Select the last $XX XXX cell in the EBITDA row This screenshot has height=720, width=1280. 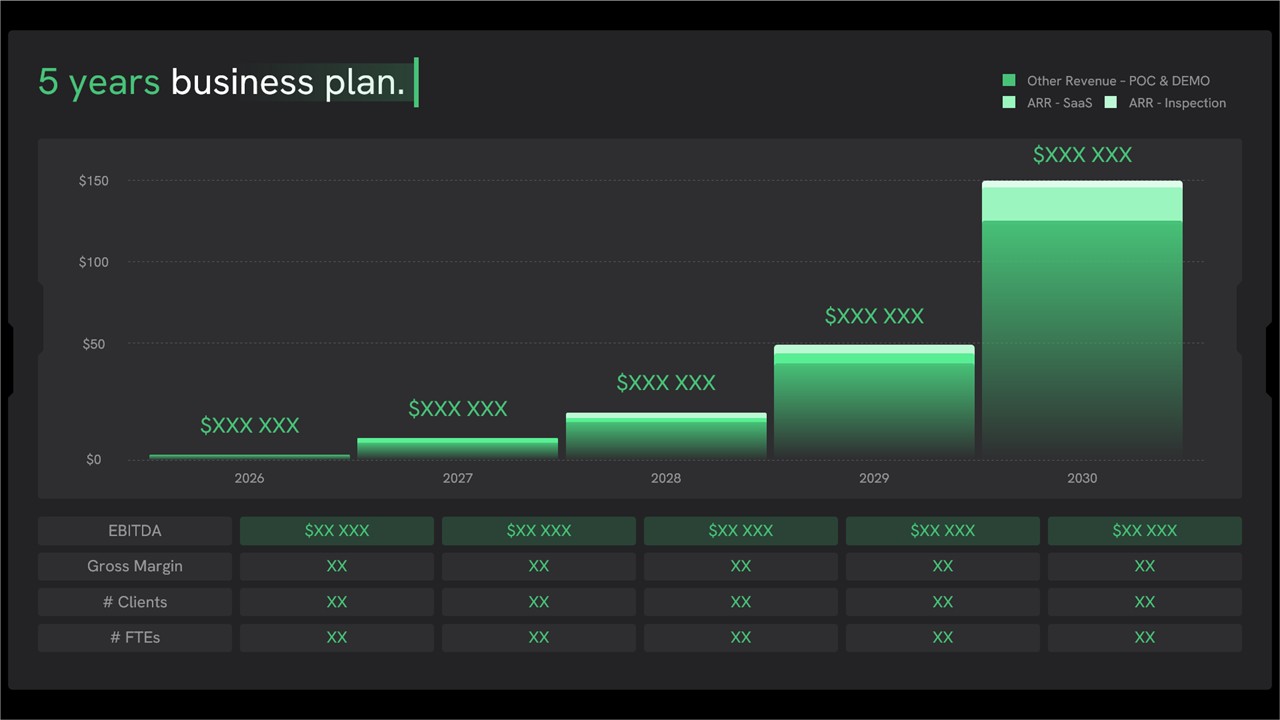(1145, 531)
